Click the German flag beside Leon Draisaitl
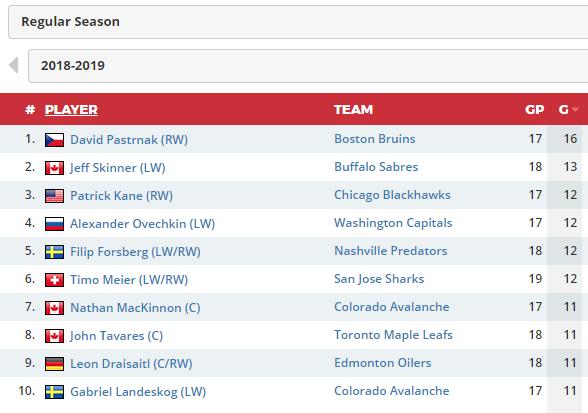This screenshot has height=413, width=588. pyautogui.click(x=54, y=364)
